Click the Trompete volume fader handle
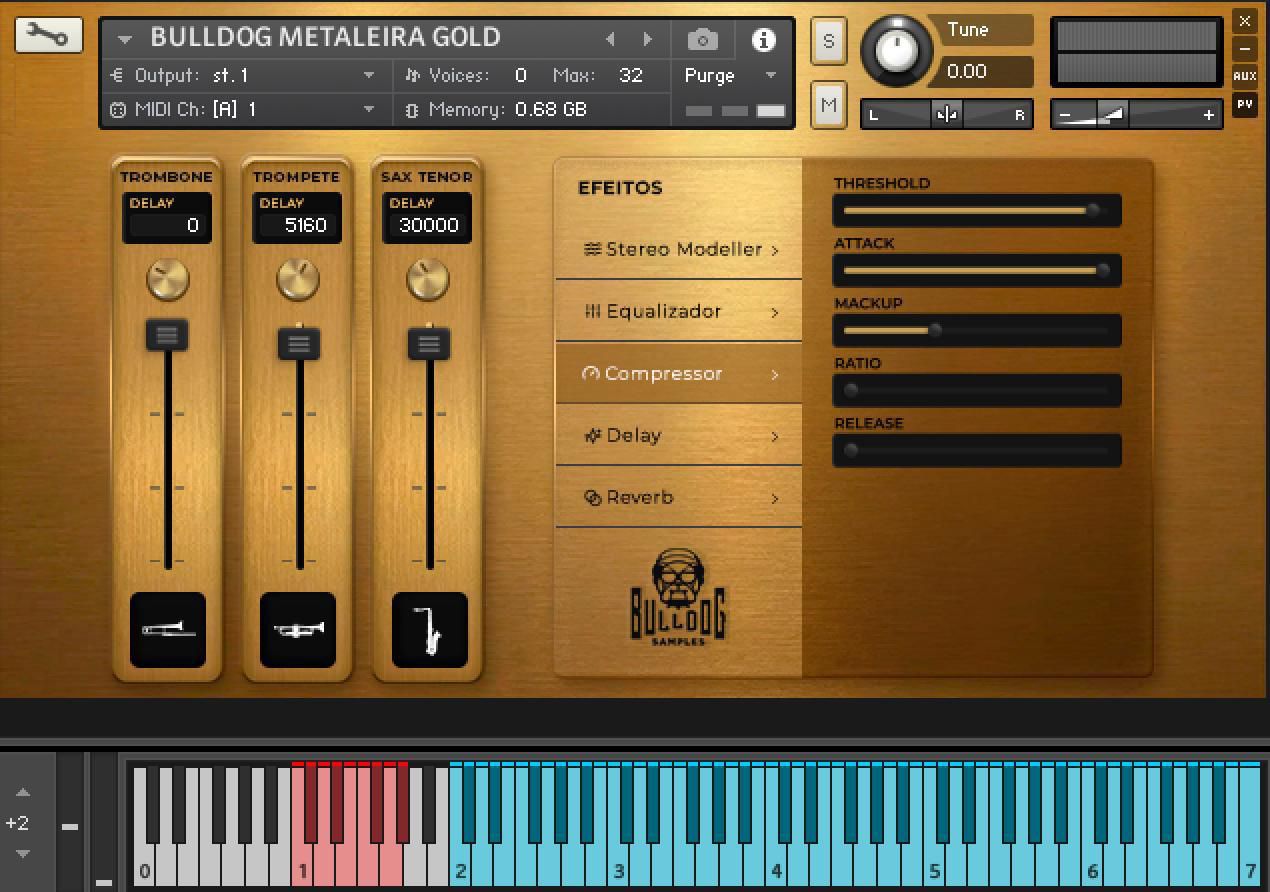Viewport: 1270px width, 892px height. (x=298, y=344)
